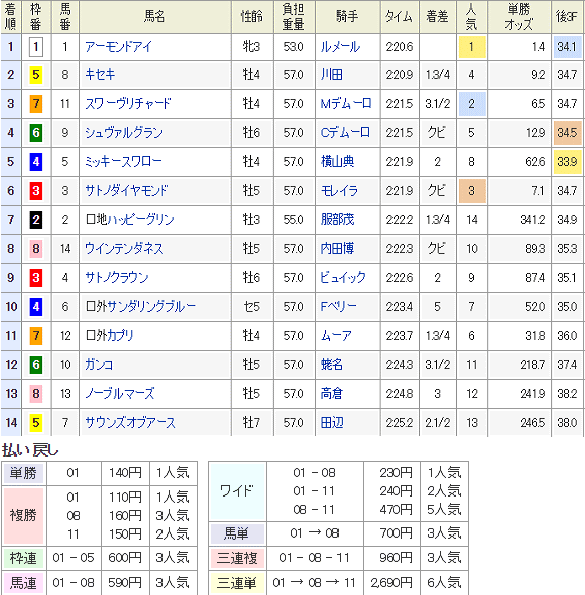
Task: Click the 三連複 payout label
Action: tap(237, 558)
